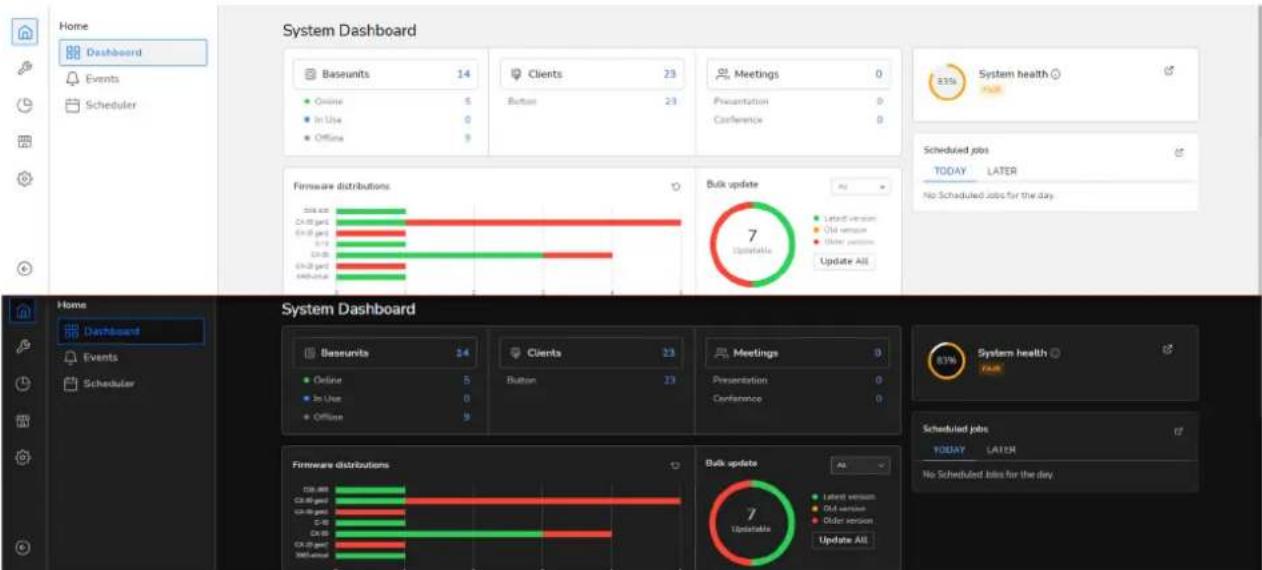Viewport: 1262px width, 570px height.
Task: Click the FAIR health badge in light theme
Action: point(991,90)
